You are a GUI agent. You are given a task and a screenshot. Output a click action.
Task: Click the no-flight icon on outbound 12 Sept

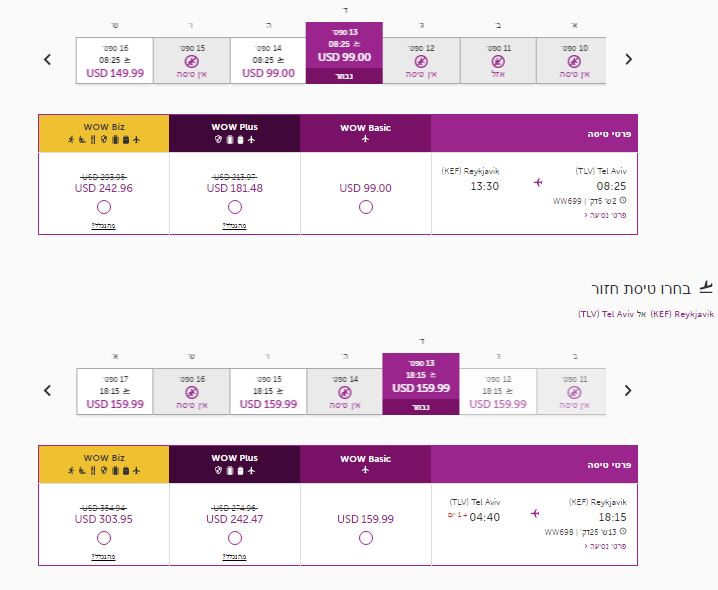point(421,61)
